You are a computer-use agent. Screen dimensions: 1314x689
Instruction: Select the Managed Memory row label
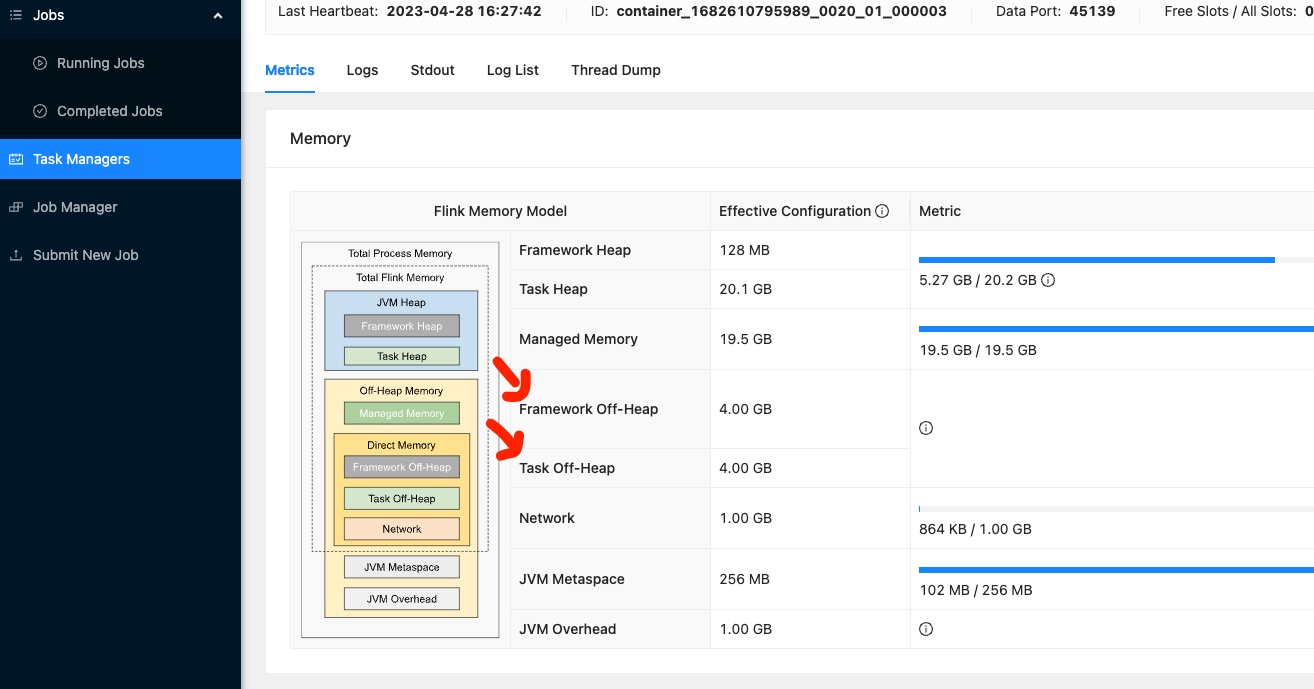(x=578, y=339)
